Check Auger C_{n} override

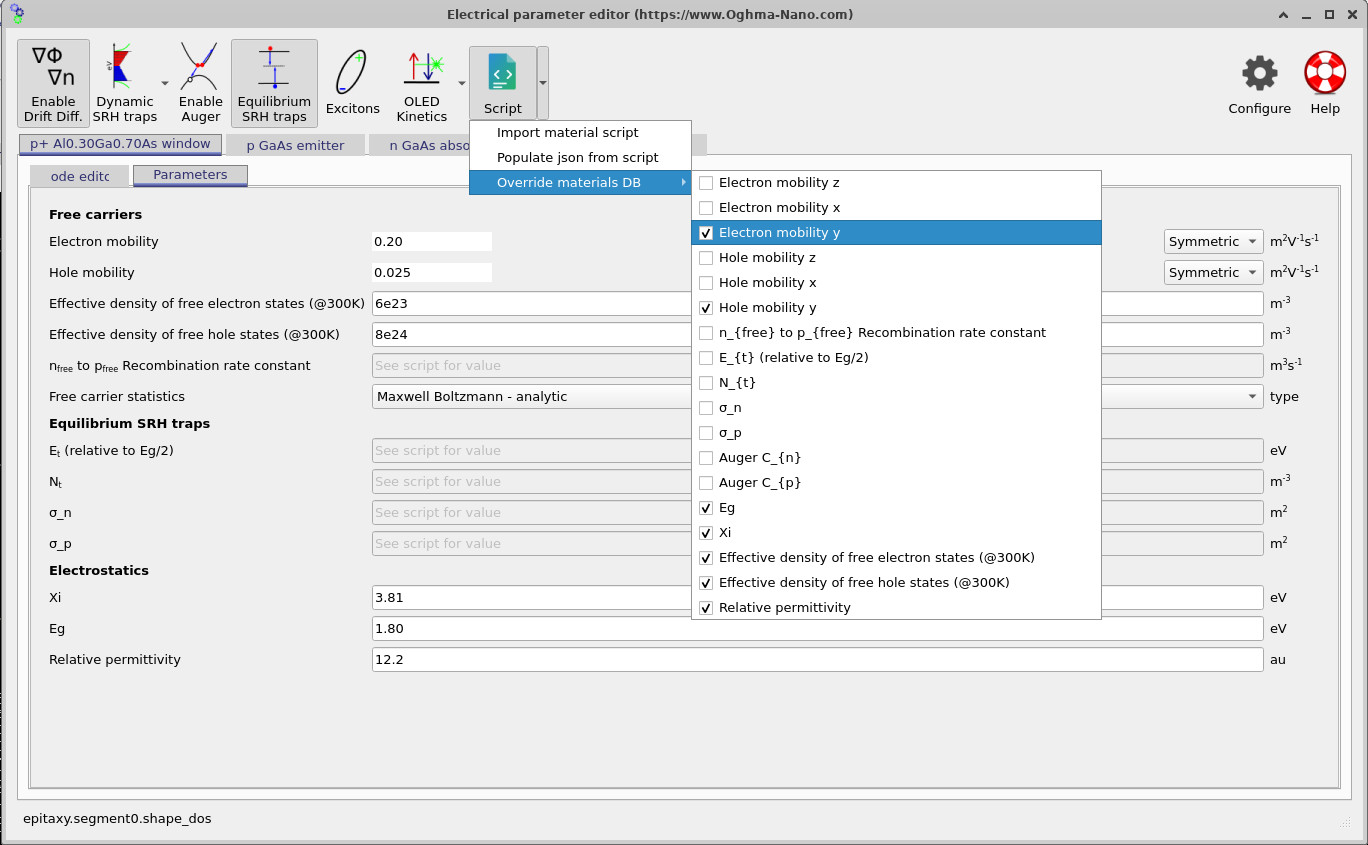point(706,458)
